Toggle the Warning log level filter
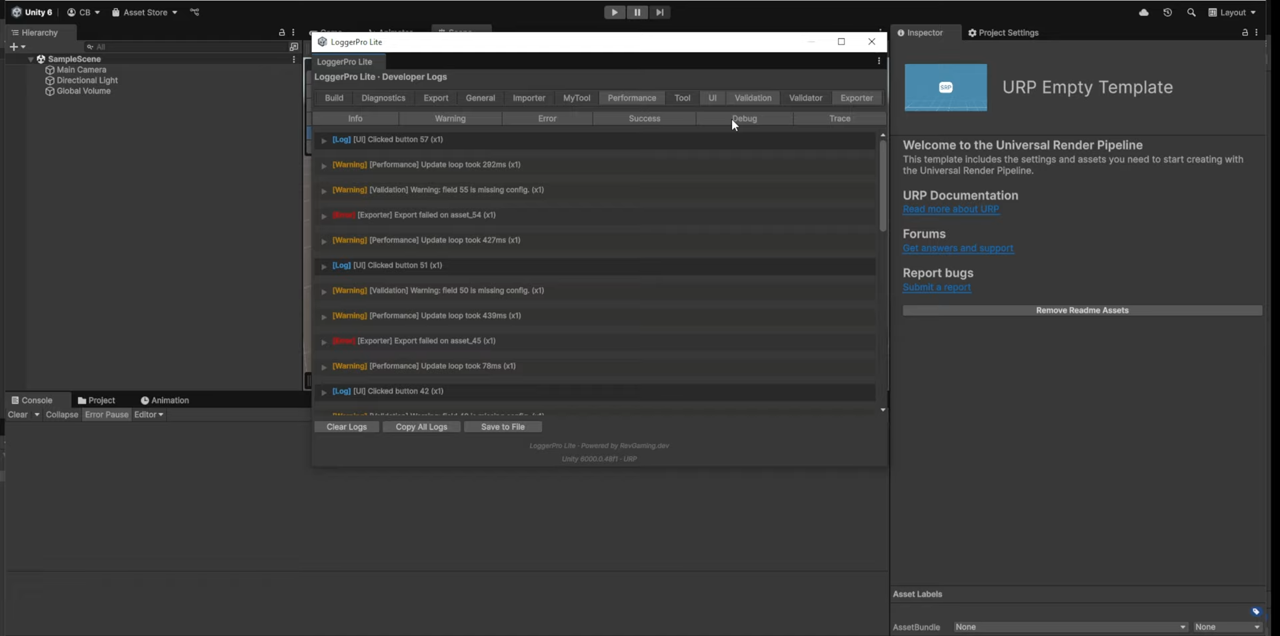 [x=450, y=118]
